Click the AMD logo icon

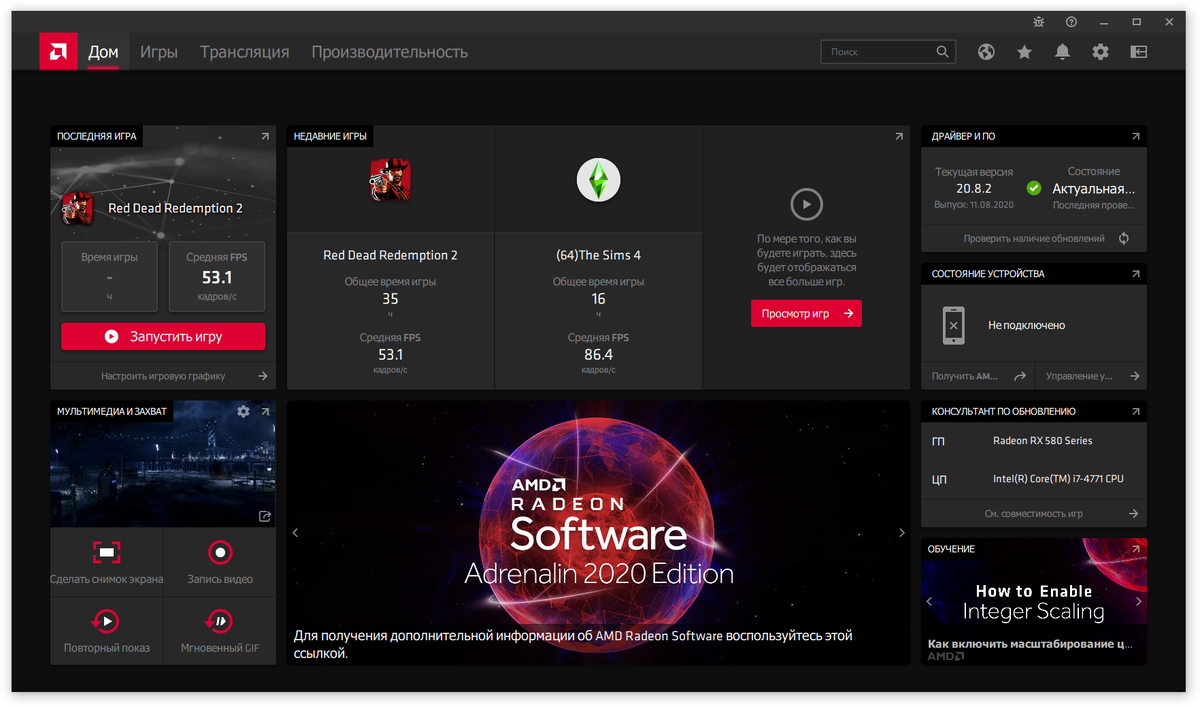(59, 52)
